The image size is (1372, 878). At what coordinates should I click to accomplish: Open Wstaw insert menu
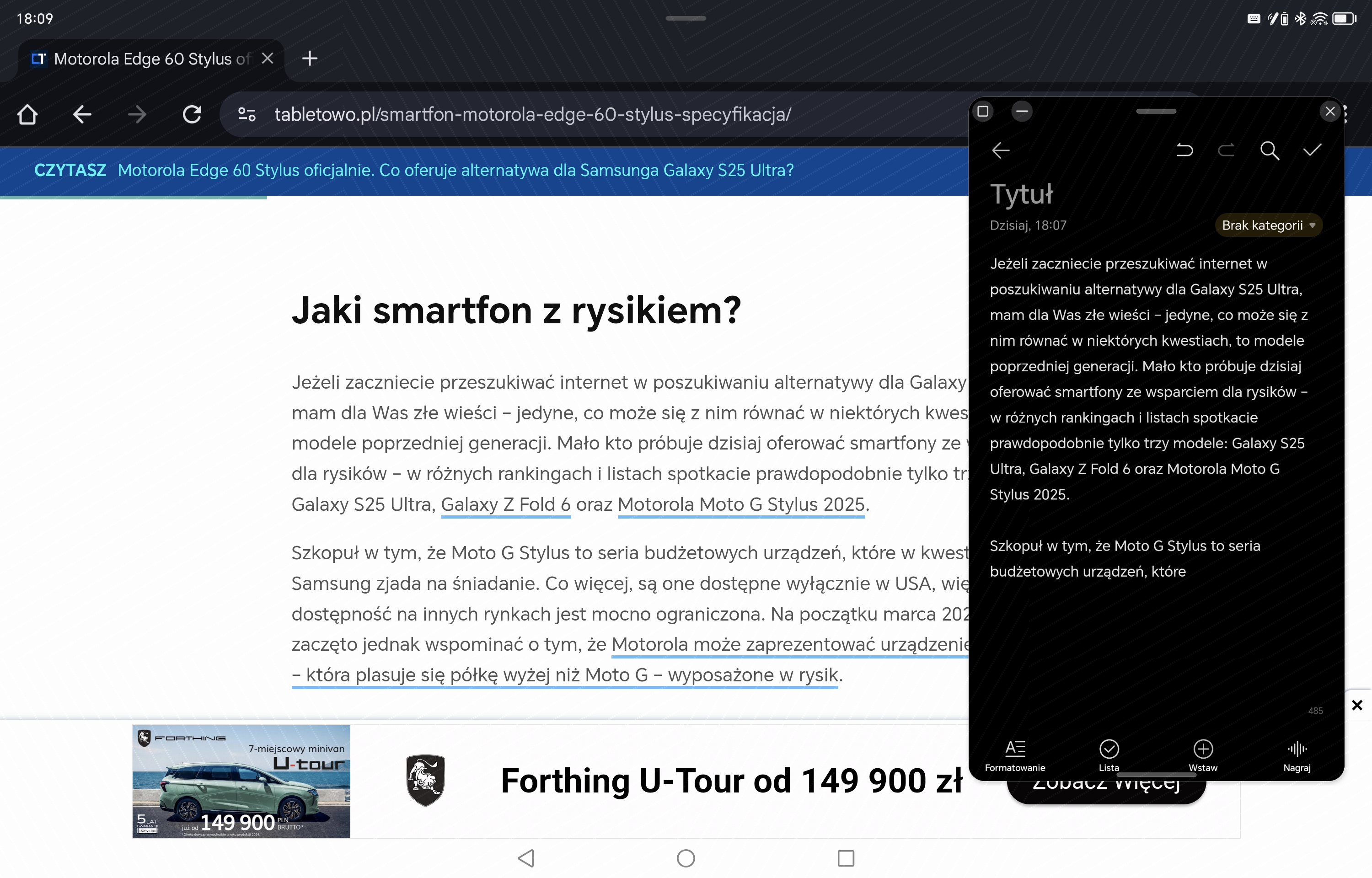pyautogui.click(x=1203, y=755)
